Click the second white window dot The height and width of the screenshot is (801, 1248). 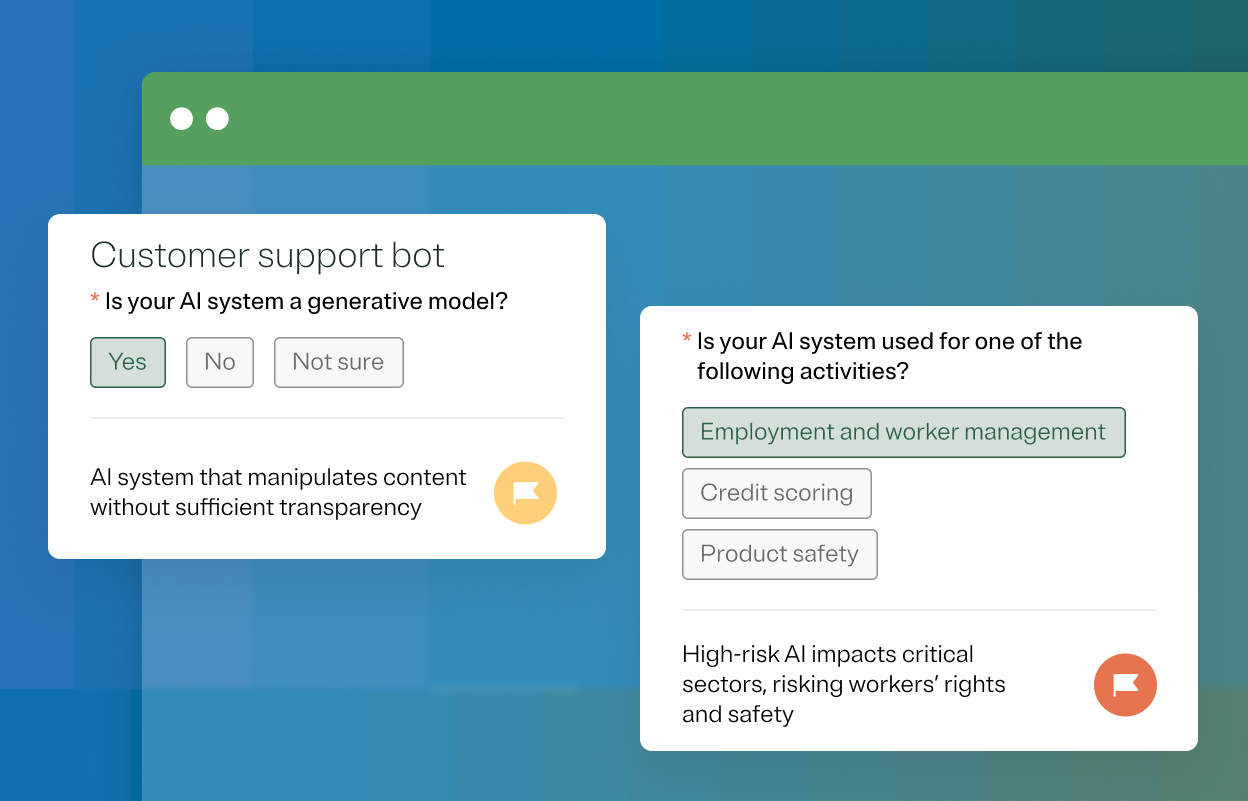click(217, 119)
